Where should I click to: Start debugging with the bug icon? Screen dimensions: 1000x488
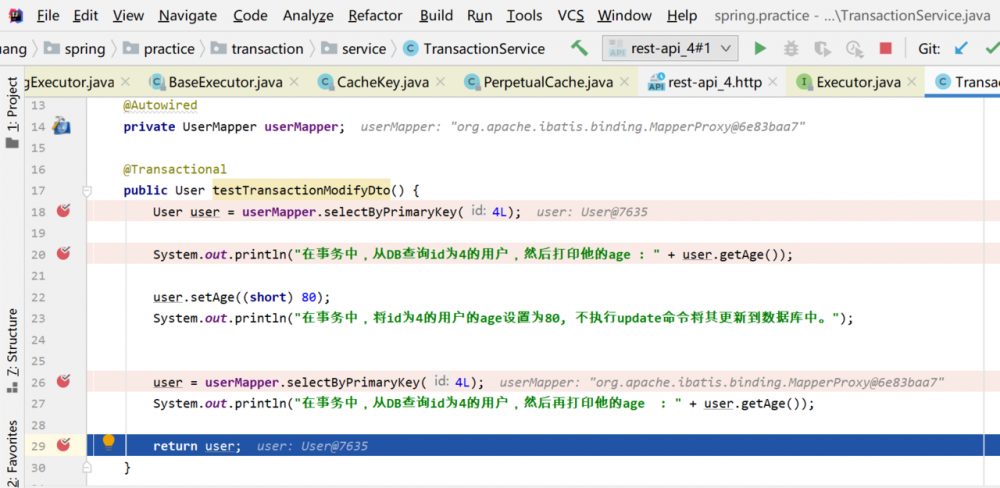[x=791, y=48]
